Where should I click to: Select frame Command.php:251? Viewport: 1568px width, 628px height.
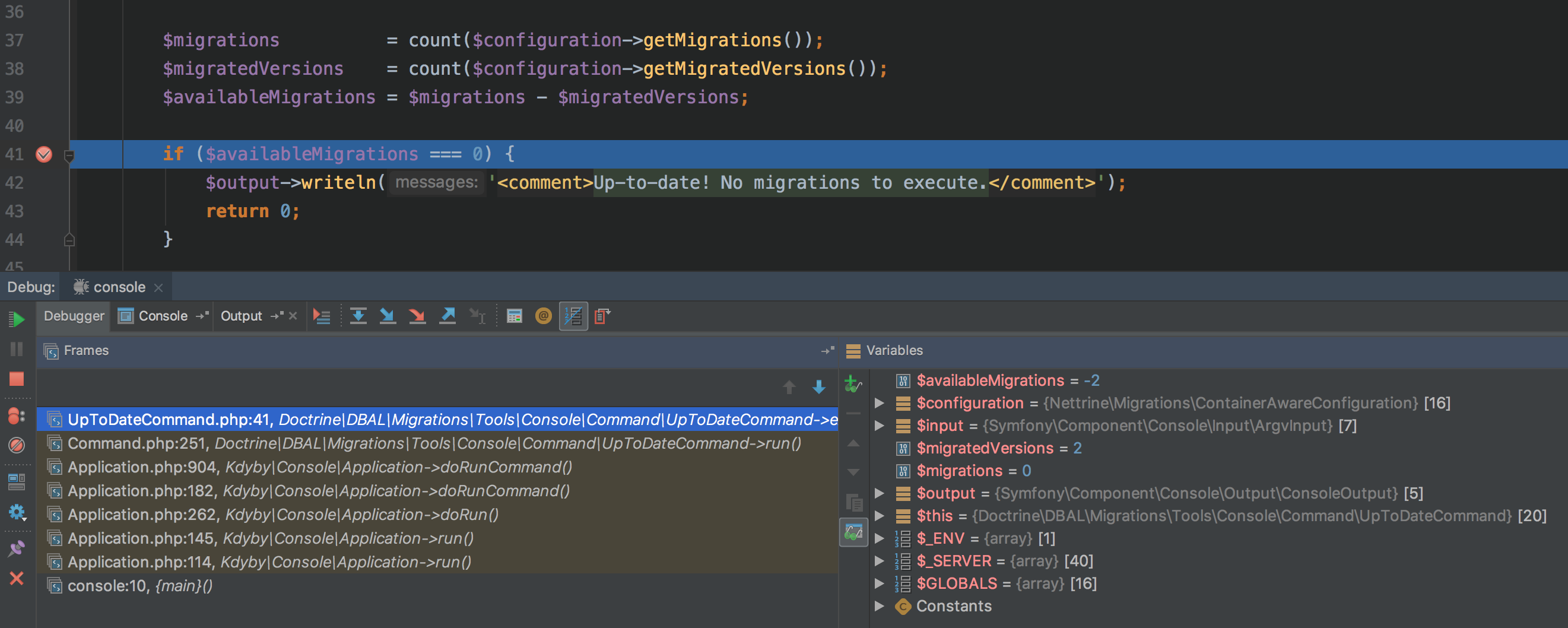(437, 443)
